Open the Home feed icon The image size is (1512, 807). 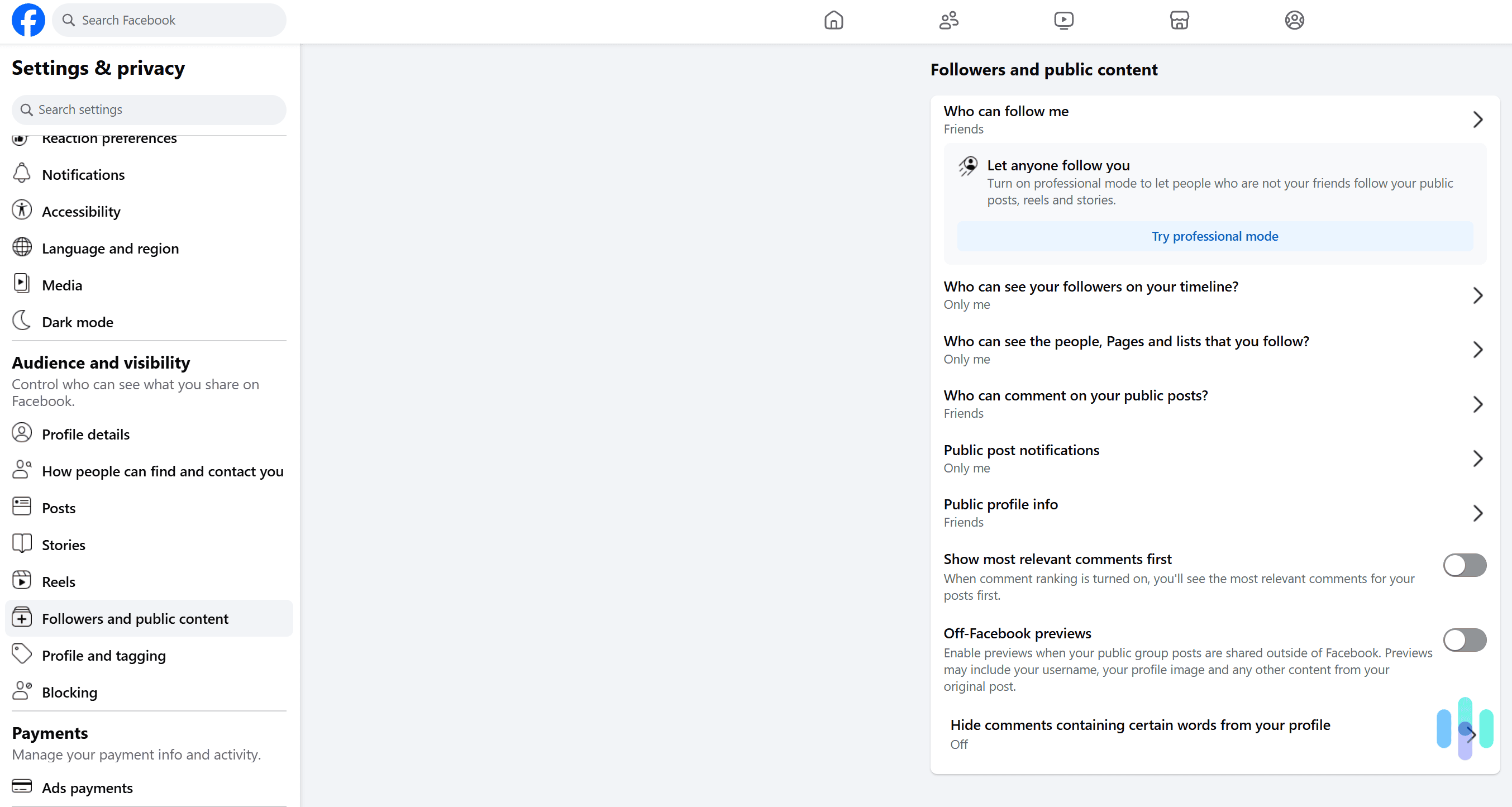click(x=833, y=20)
